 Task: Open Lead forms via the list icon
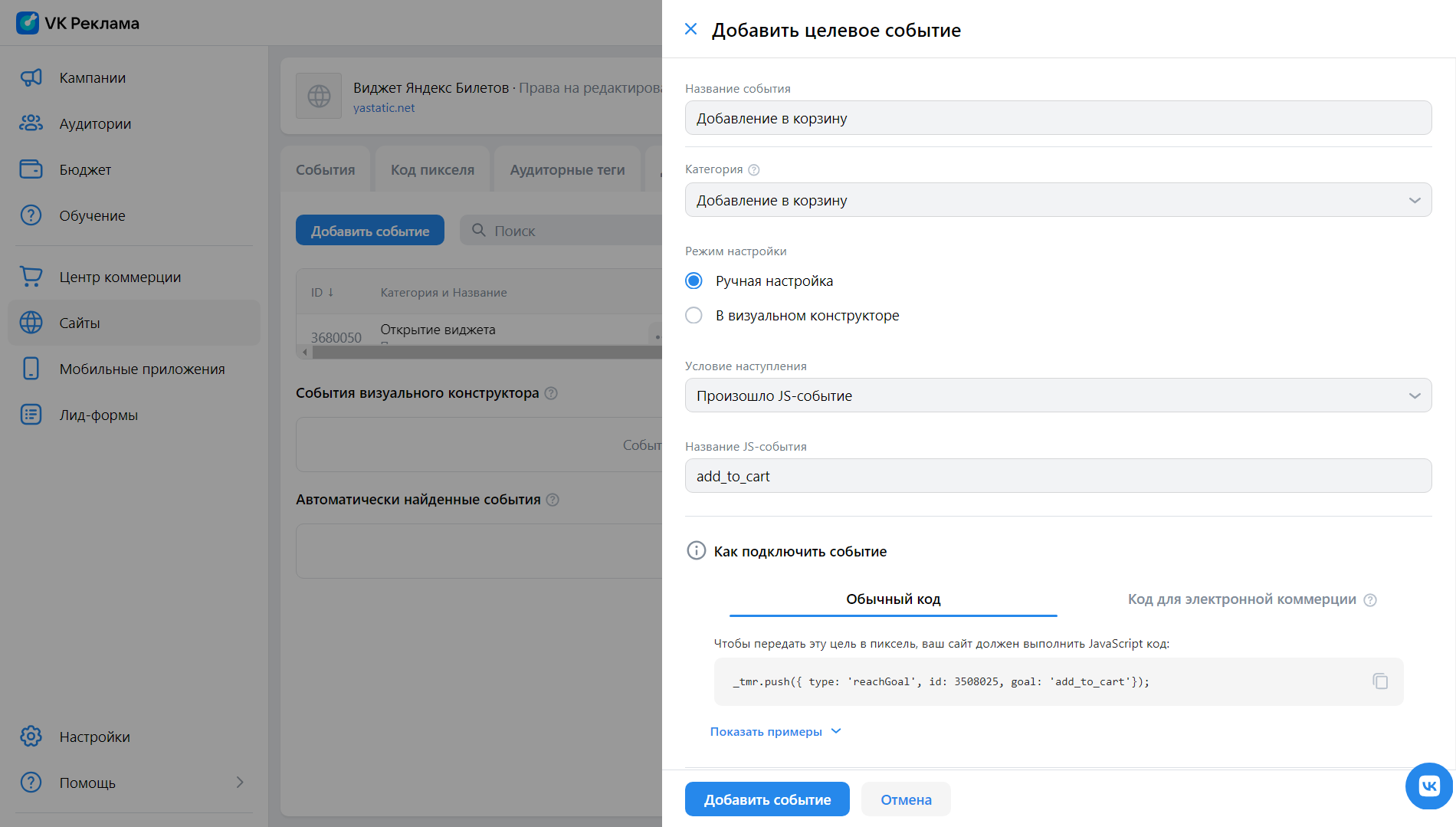click(31, 415)
